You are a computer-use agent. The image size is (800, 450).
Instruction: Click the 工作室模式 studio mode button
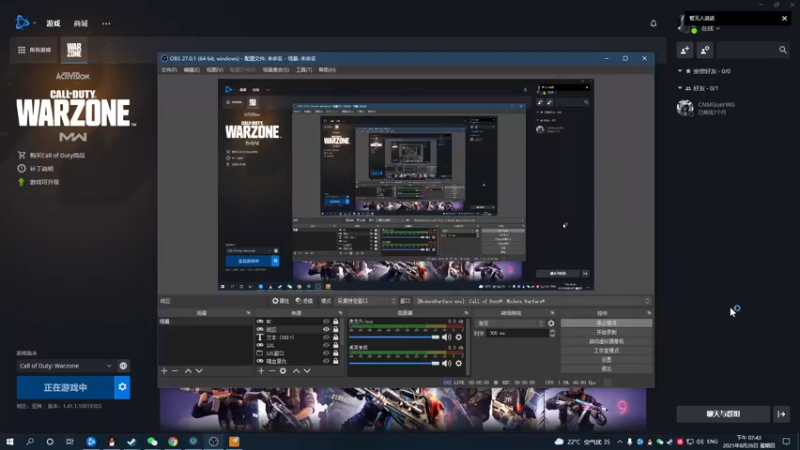point(606,351)
